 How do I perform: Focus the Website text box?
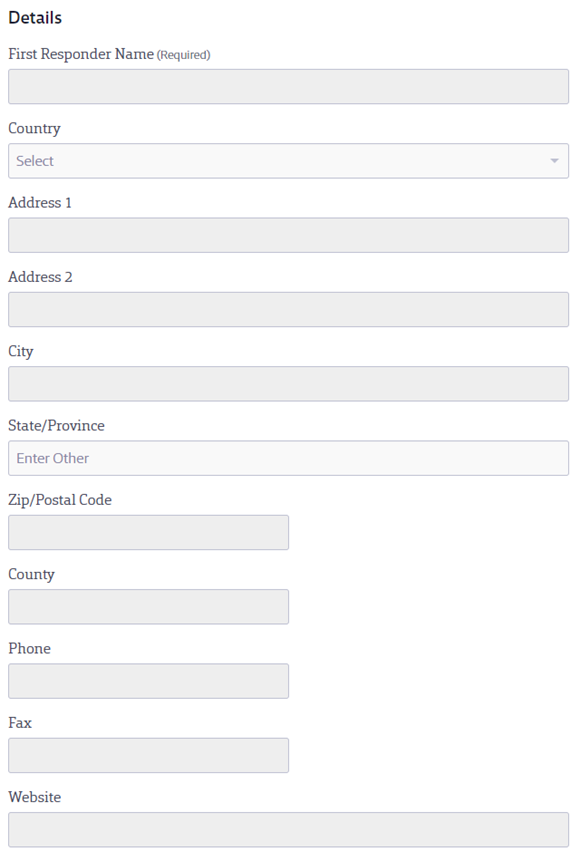[x=288, y=830]
